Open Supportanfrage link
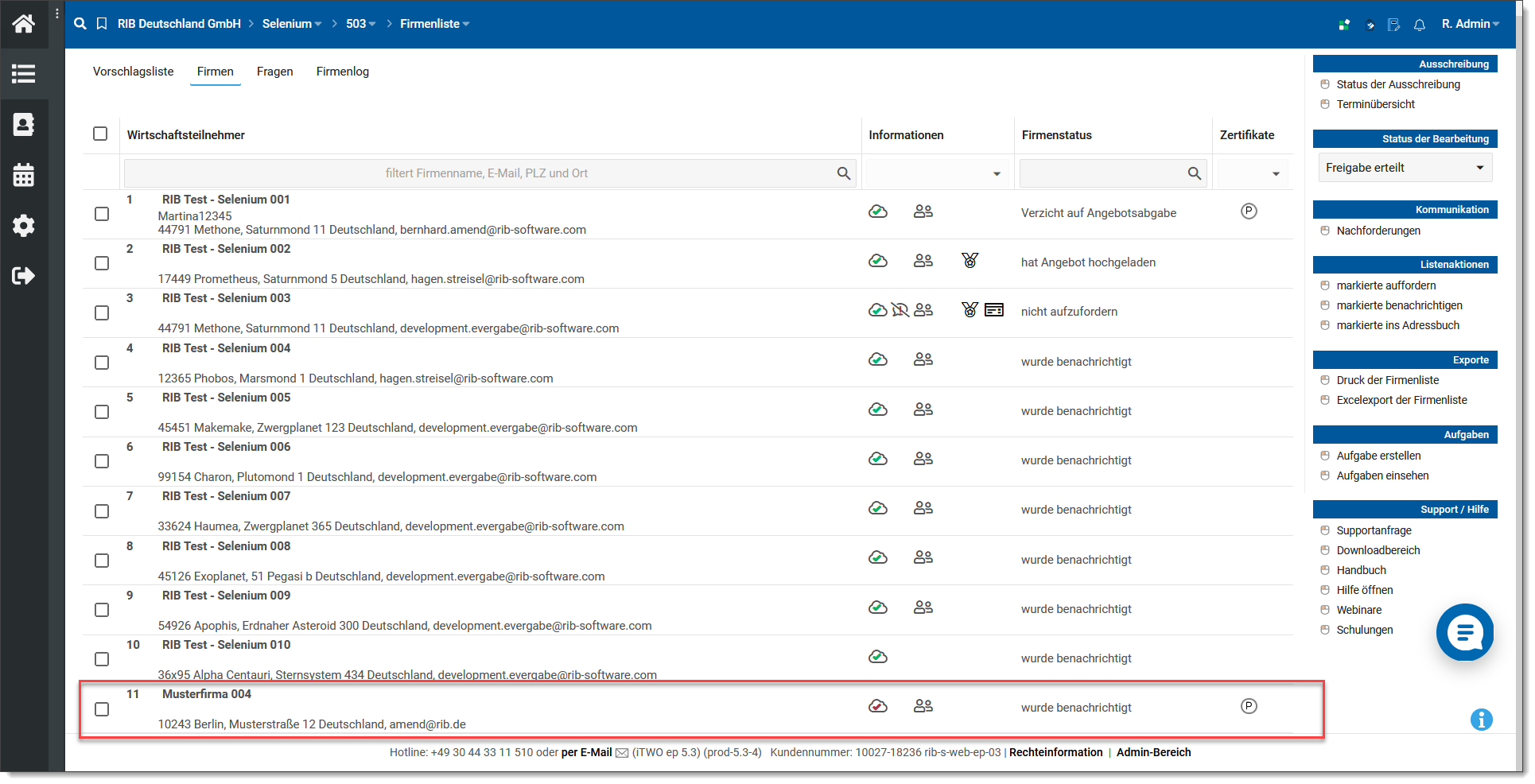Screen dimensions: 1535x784 (1374, 530)
